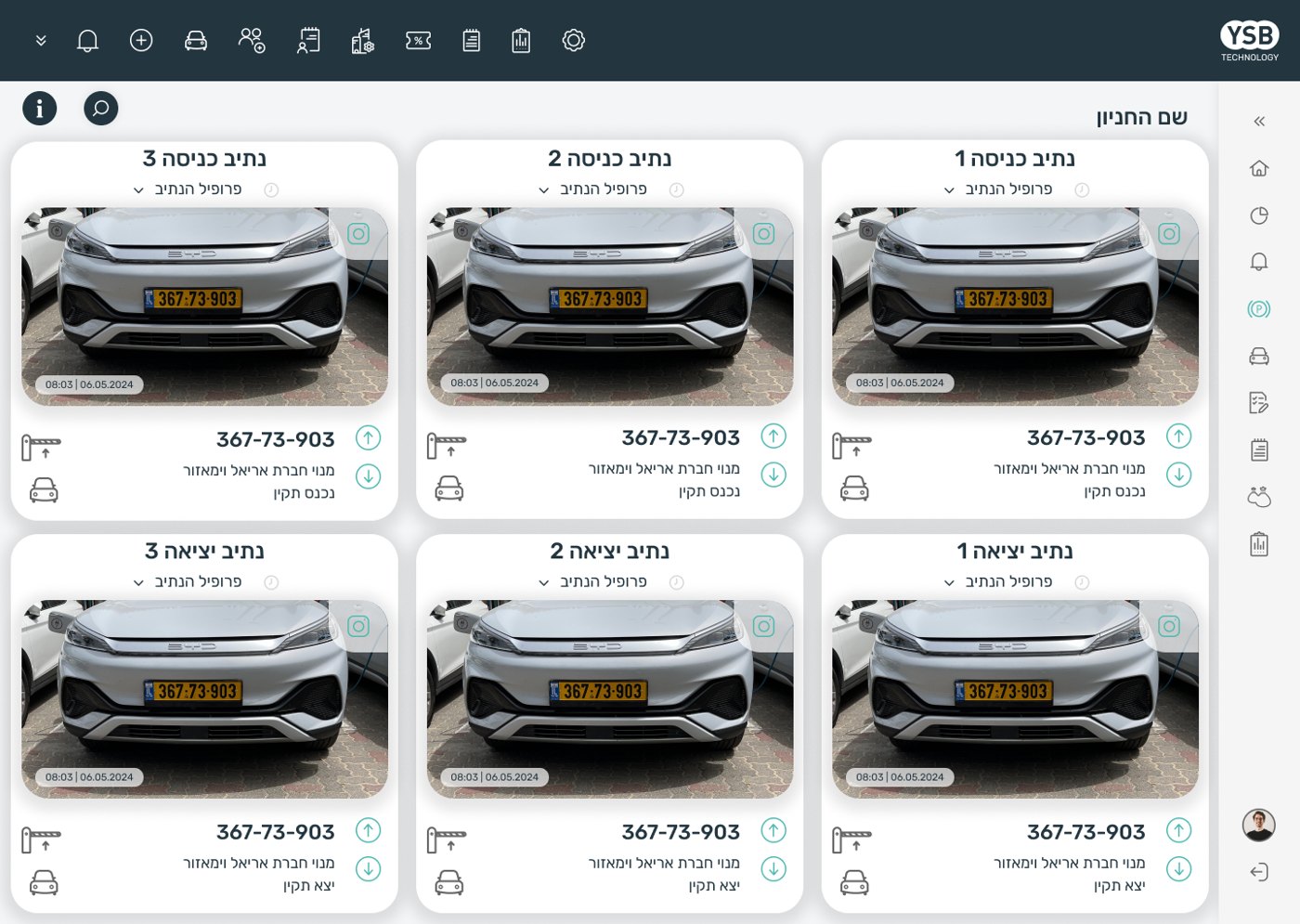Open the document lines icon in sidebar
The height and width of the screenshot is (924, 1300).
[1259, 450]
